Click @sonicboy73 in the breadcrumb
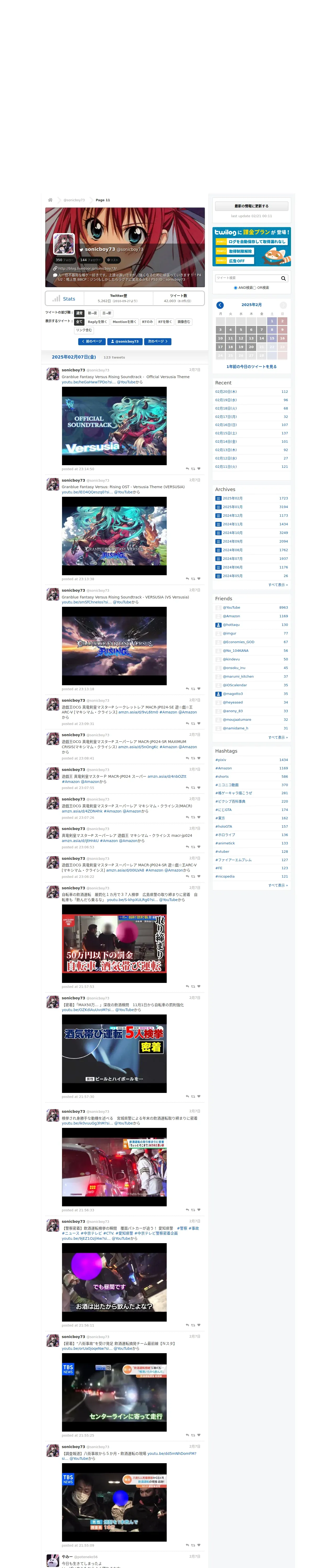 coord(74,200)
